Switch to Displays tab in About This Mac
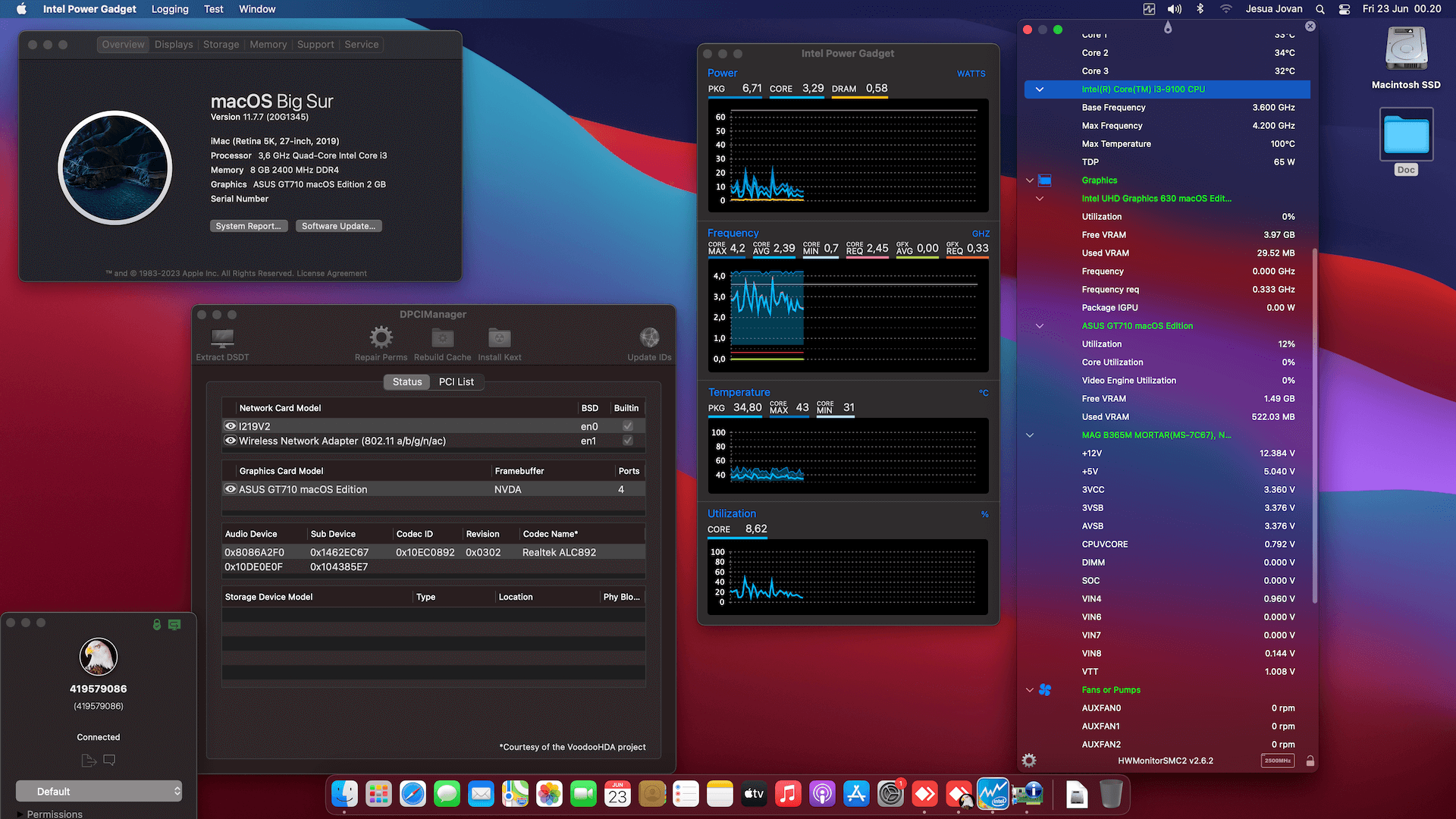This screenshot has height=819, width=1456. (x=174, y=45)
